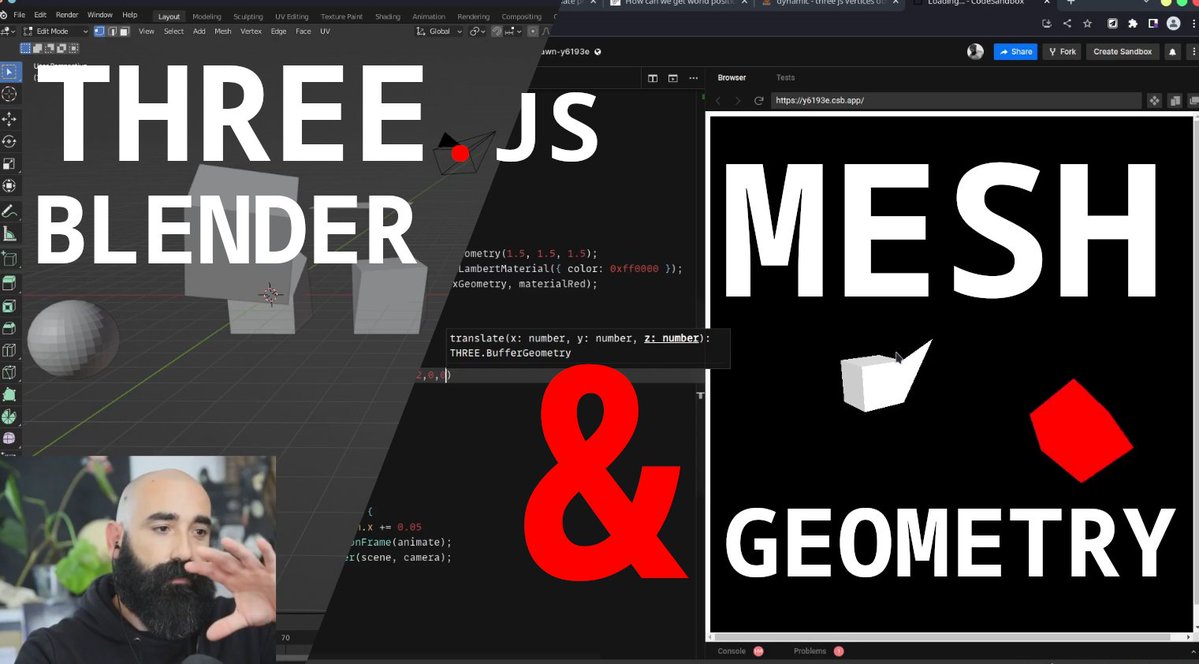1199x664 pixels.
Task: Open the Vertex menu
Action: click(251, 31)
